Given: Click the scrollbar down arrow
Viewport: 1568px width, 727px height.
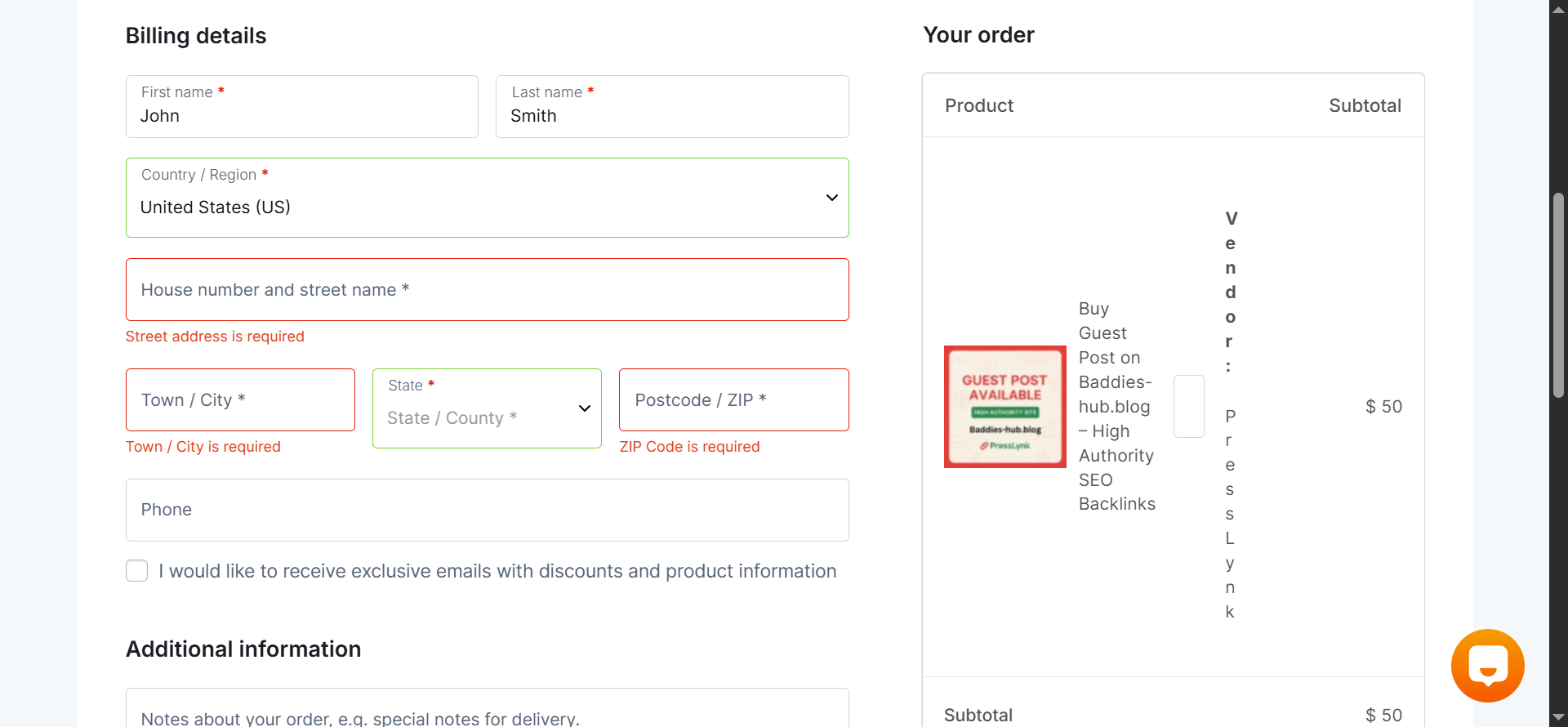Looking at the screenshot, I should point(1558,718).
